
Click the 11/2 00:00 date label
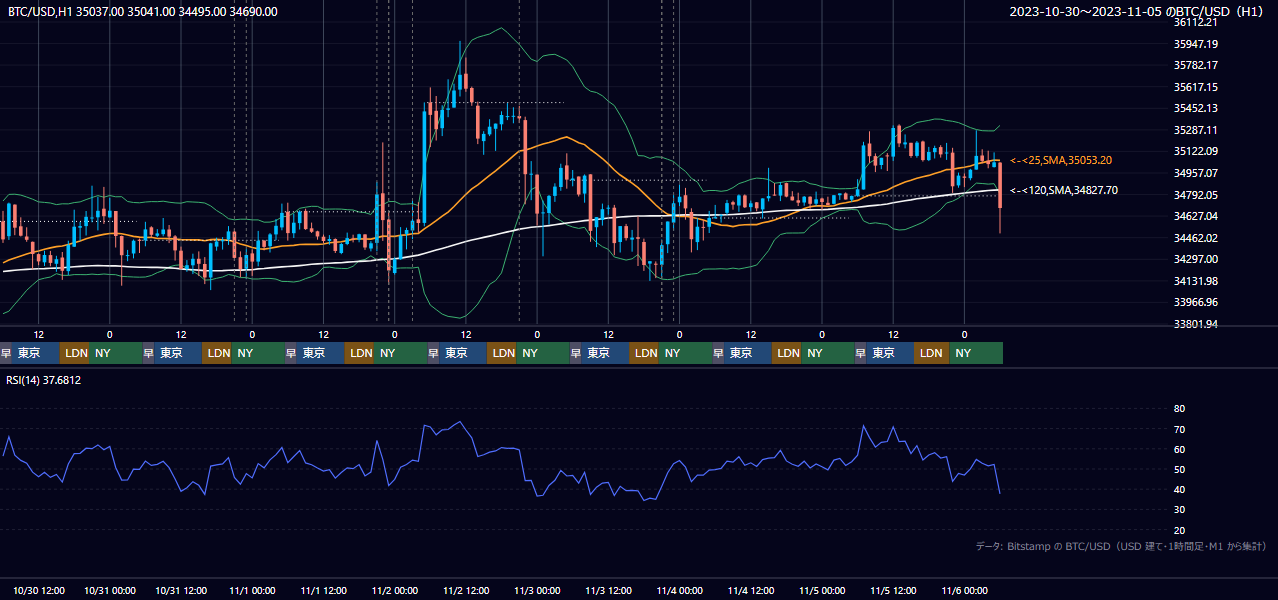click(394, 590)
